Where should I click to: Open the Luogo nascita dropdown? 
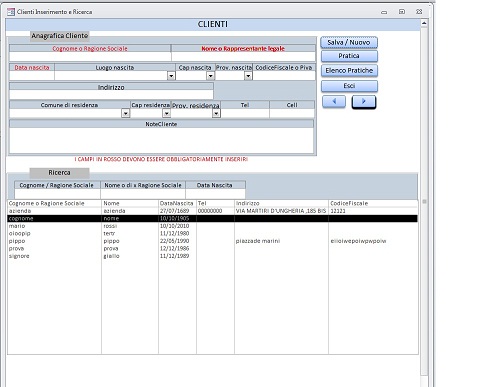pos(171,76)
